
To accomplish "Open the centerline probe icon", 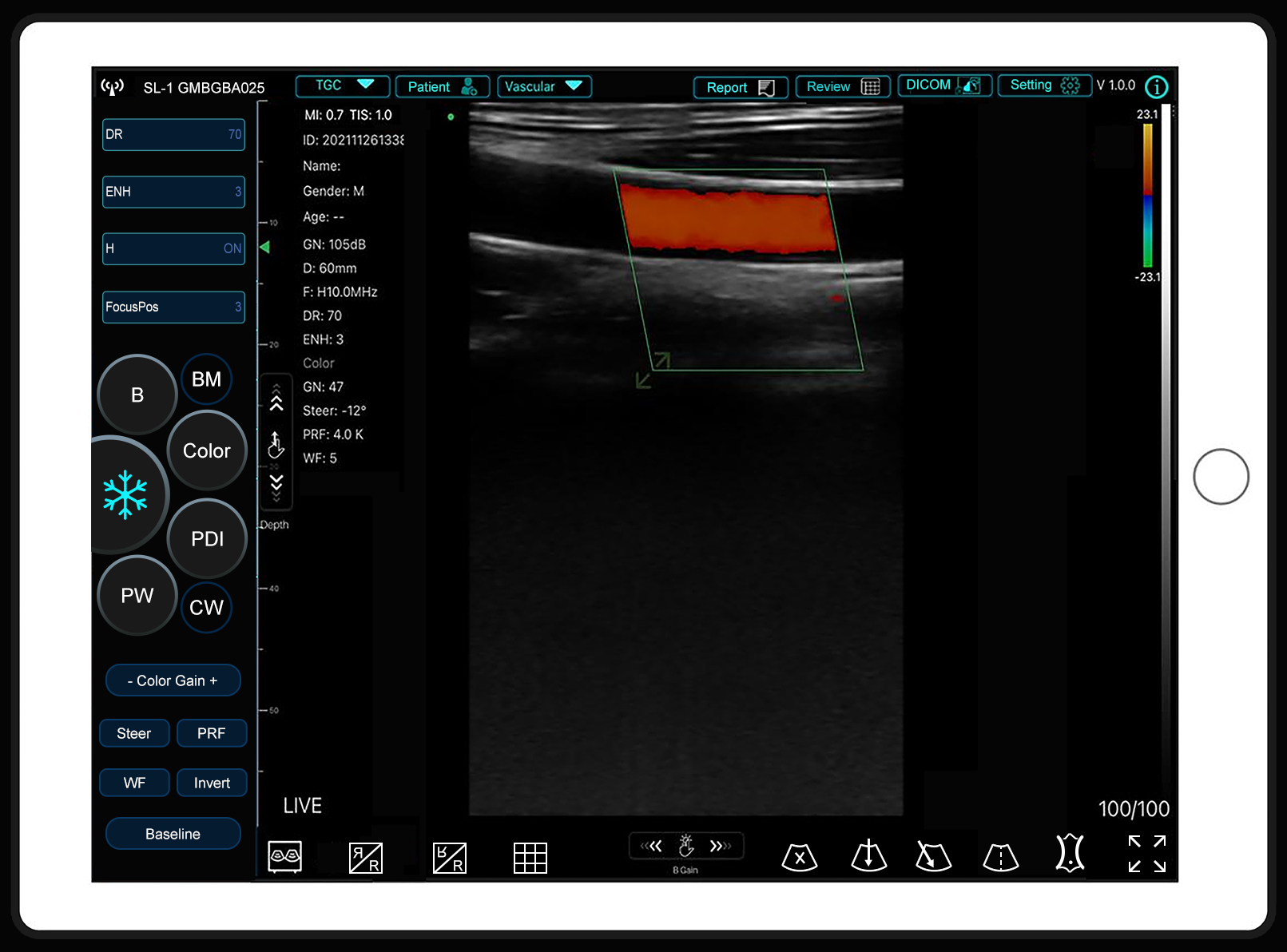I will point(999,856).
